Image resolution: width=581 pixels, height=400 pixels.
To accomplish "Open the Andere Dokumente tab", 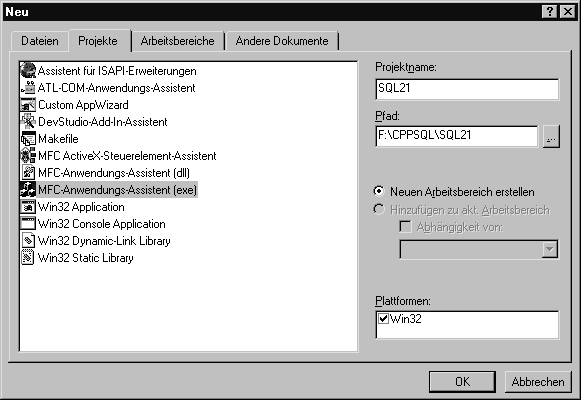I will click(x=282, y=41).
